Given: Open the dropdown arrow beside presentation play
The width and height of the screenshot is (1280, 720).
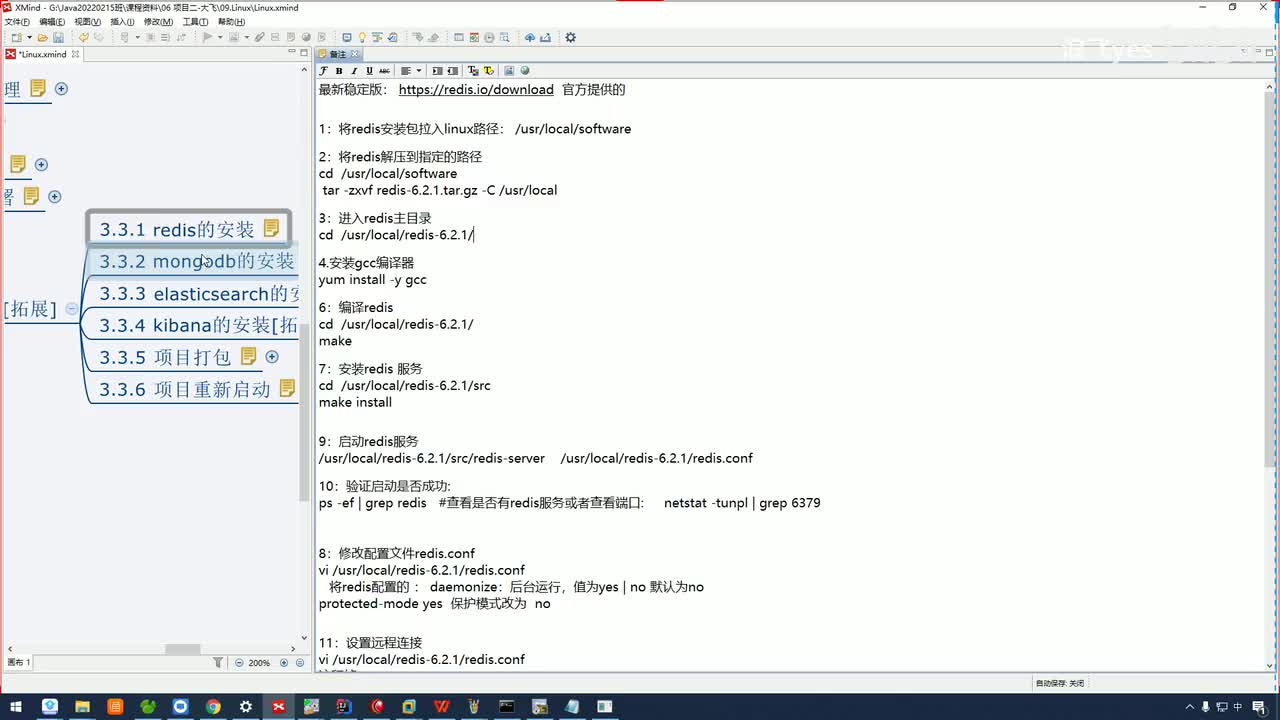Looking at the screenshot, I should coord(220,37).
